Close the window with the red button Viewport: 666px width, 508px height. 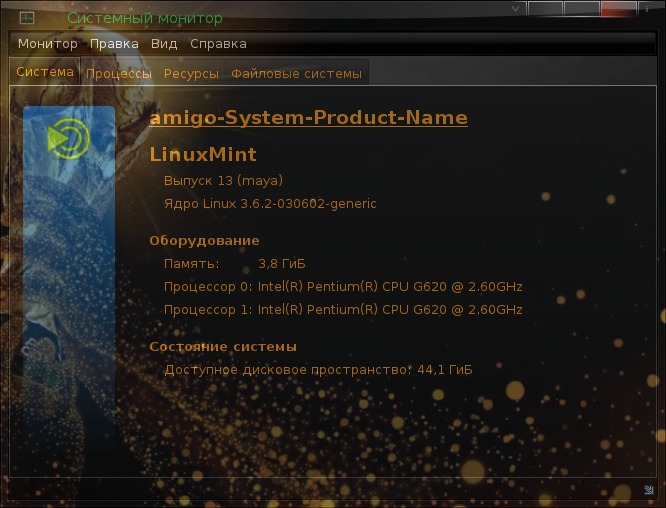click(x=618, y=8)
